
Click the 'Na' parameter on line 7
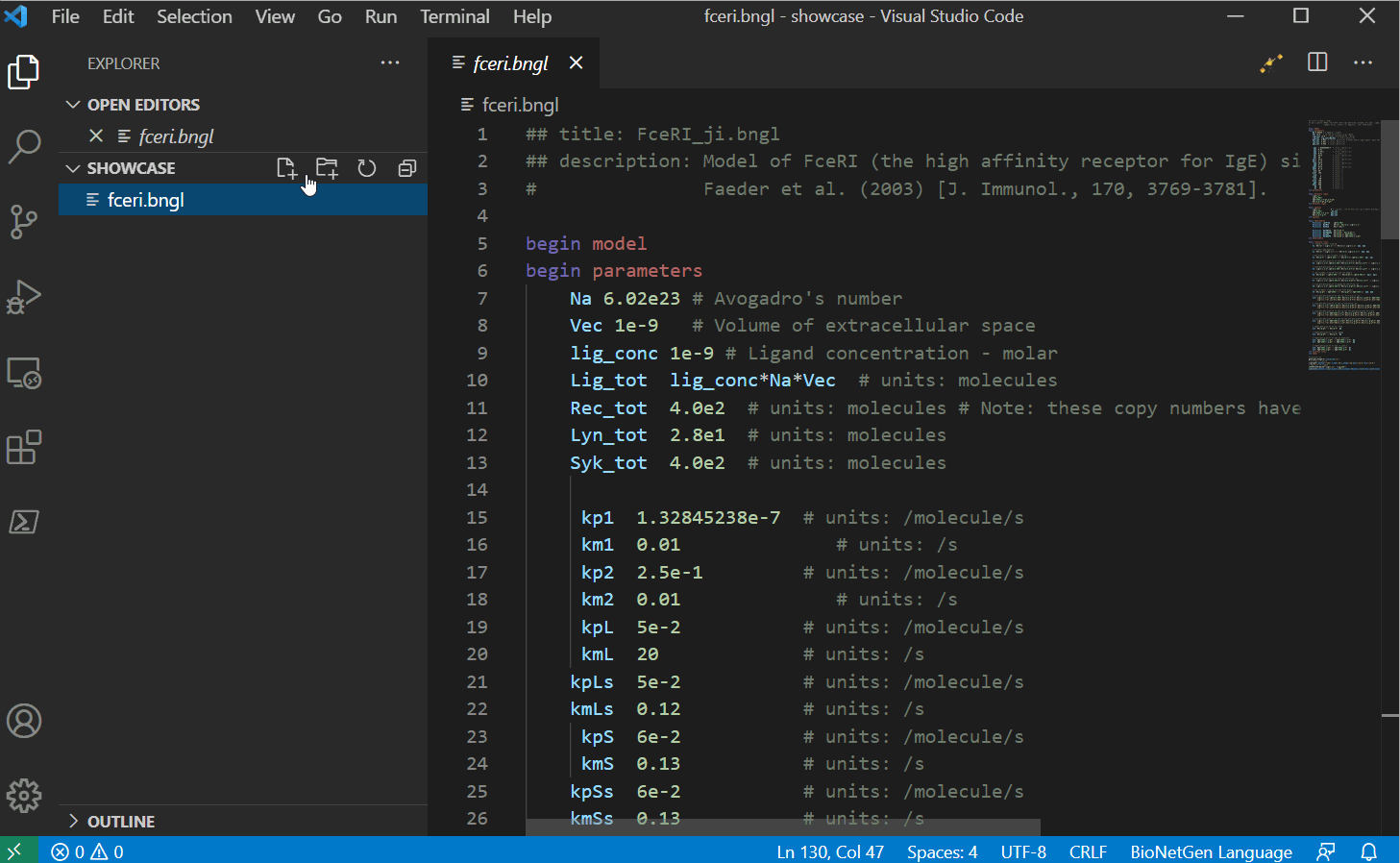(x=580, y=299)
